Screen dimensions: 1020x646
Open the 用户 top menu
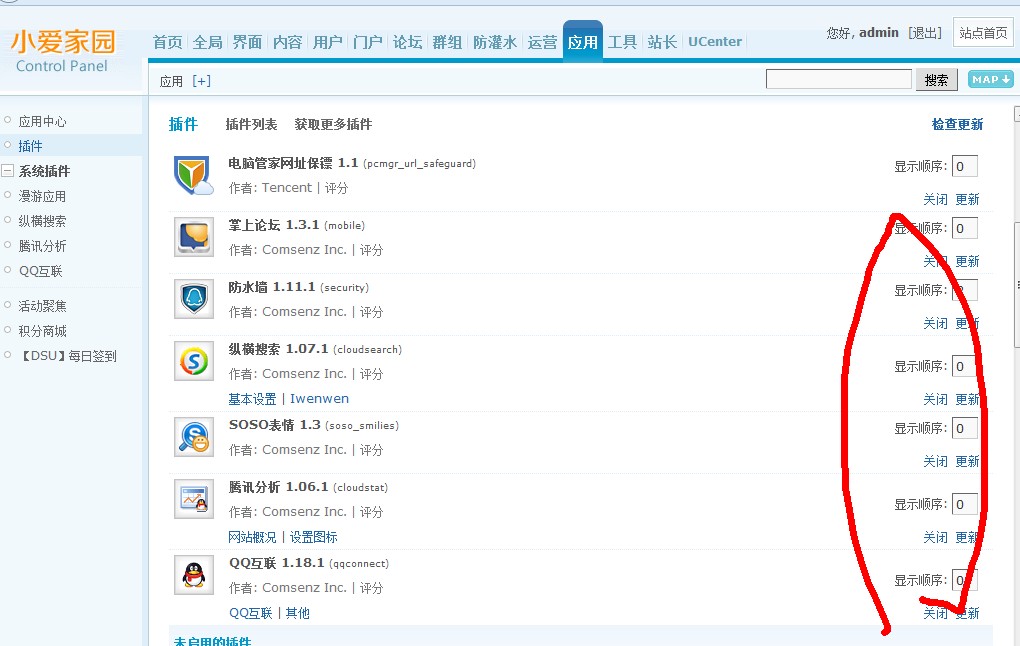pyautogui.click(x=327, y=42)
